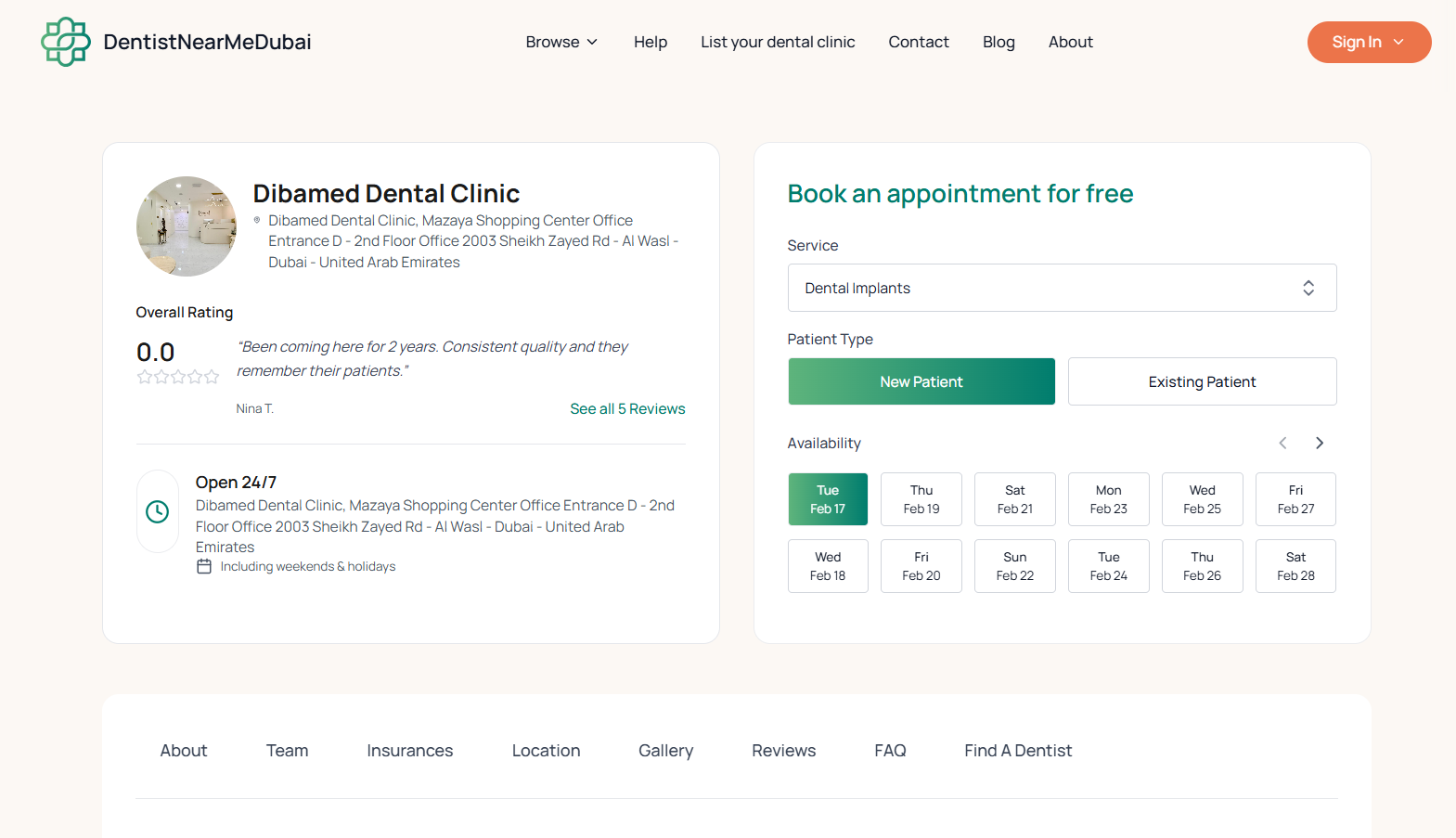Click the location pin icon by clinic address

pos(256,220)
